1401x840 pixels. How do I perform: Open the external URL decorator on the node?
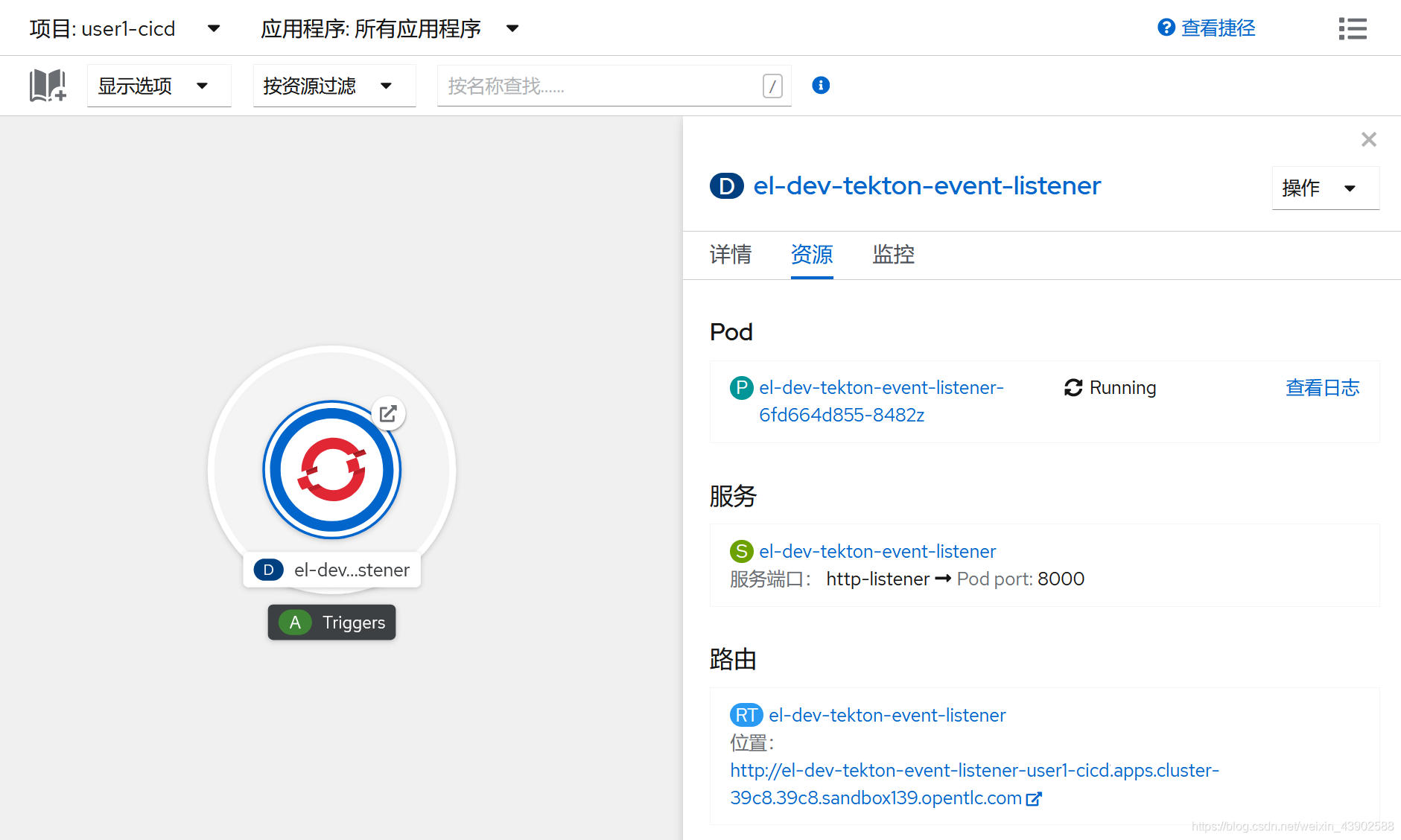(388, 413)
